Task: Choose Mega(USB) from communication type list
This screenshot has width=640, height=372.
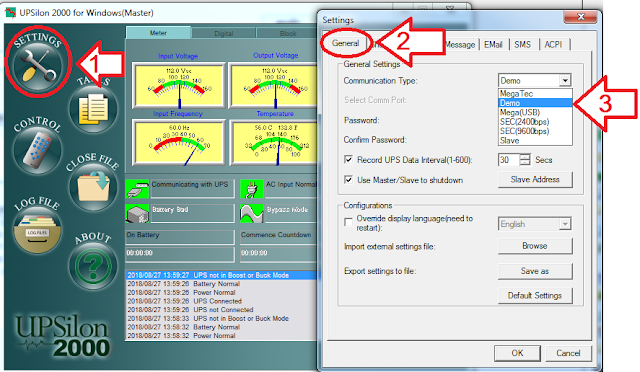Action: click(535, 112)
